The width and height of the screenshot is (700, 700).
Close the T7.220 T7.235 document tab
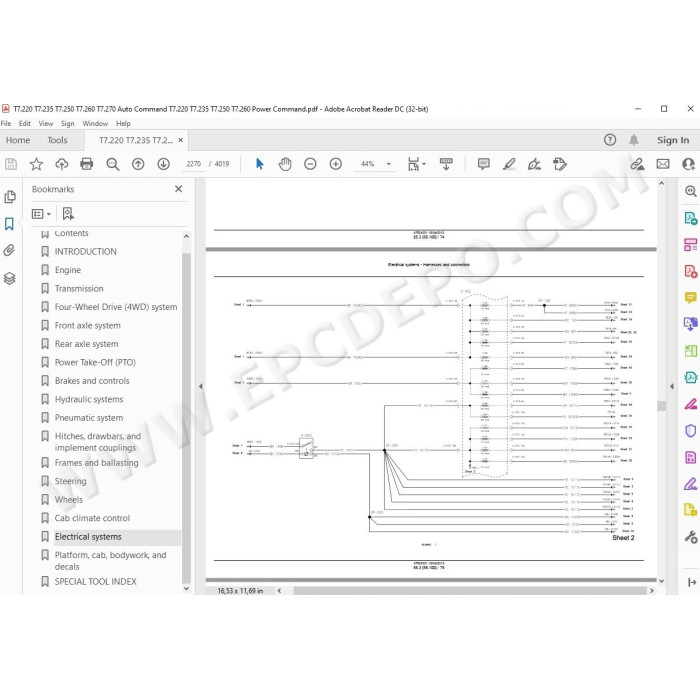[x=180, y=140]
